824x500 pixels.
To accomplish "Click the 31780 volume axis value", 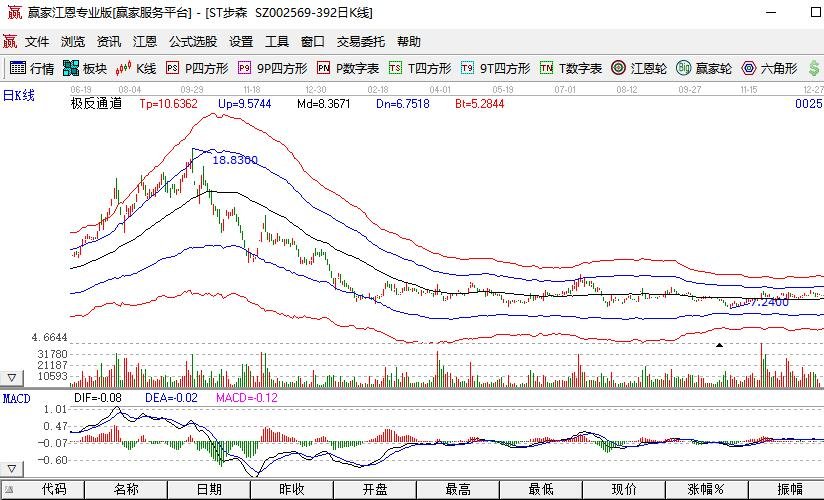I will 53,354.
